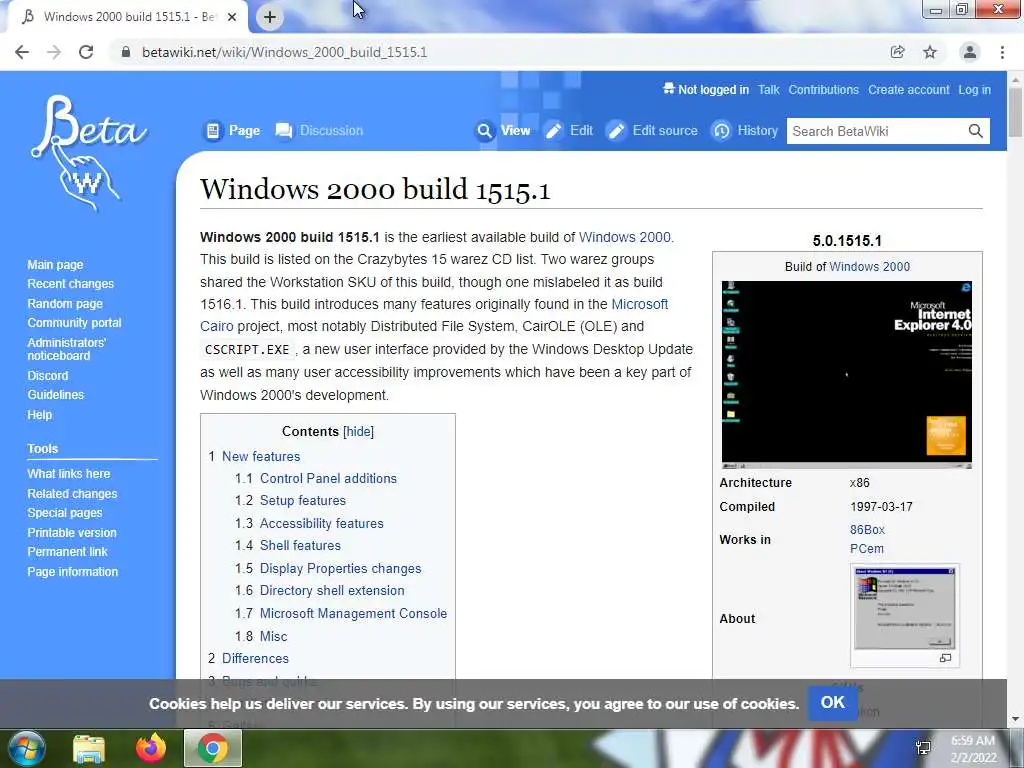Image resolution: width=1024 pixels, height=768 pixels.
Task: Open the Contributions link
Action: click(824, 90)
